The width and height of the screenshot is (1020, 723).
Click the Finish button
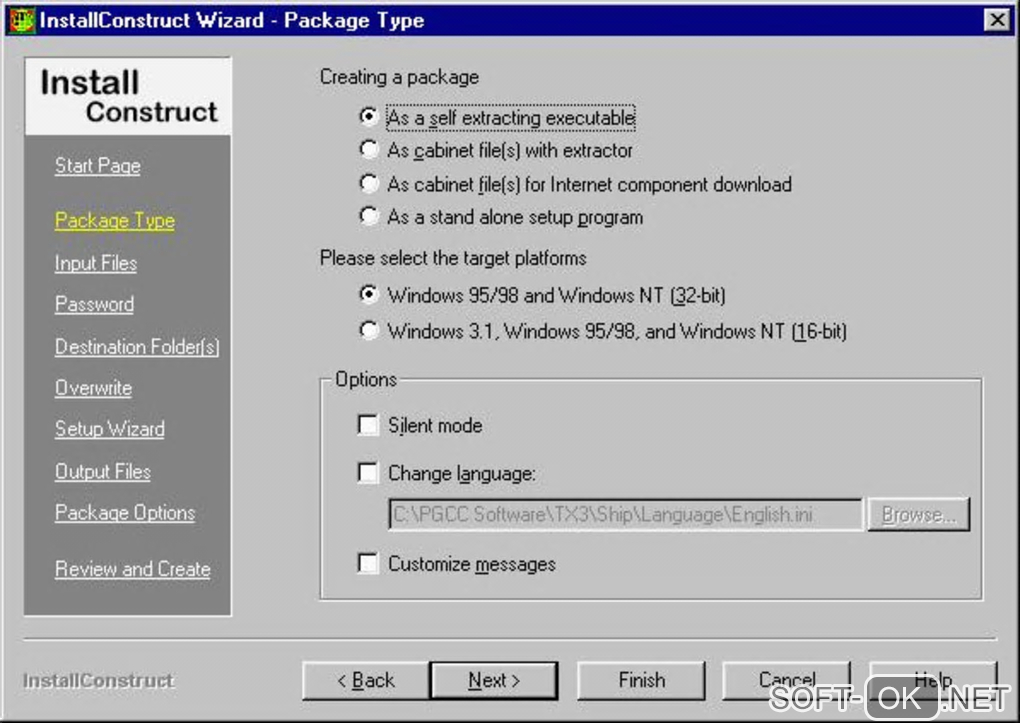[641, 681]
